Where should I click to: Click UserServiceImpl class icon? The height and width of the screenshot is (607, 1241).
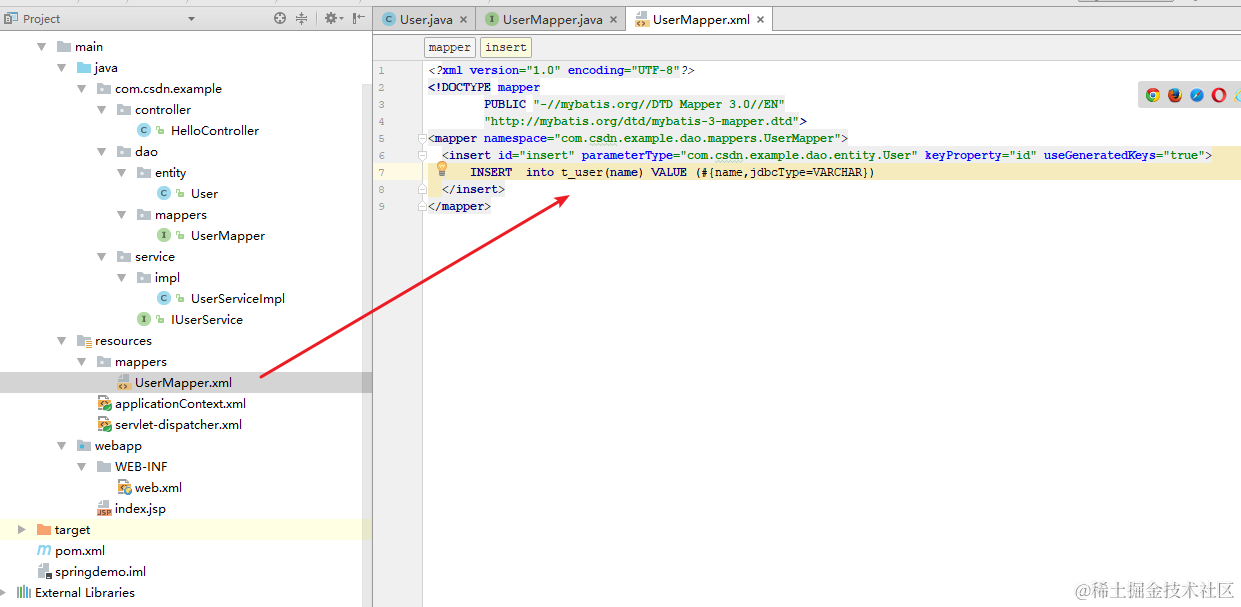coord(164,298)
